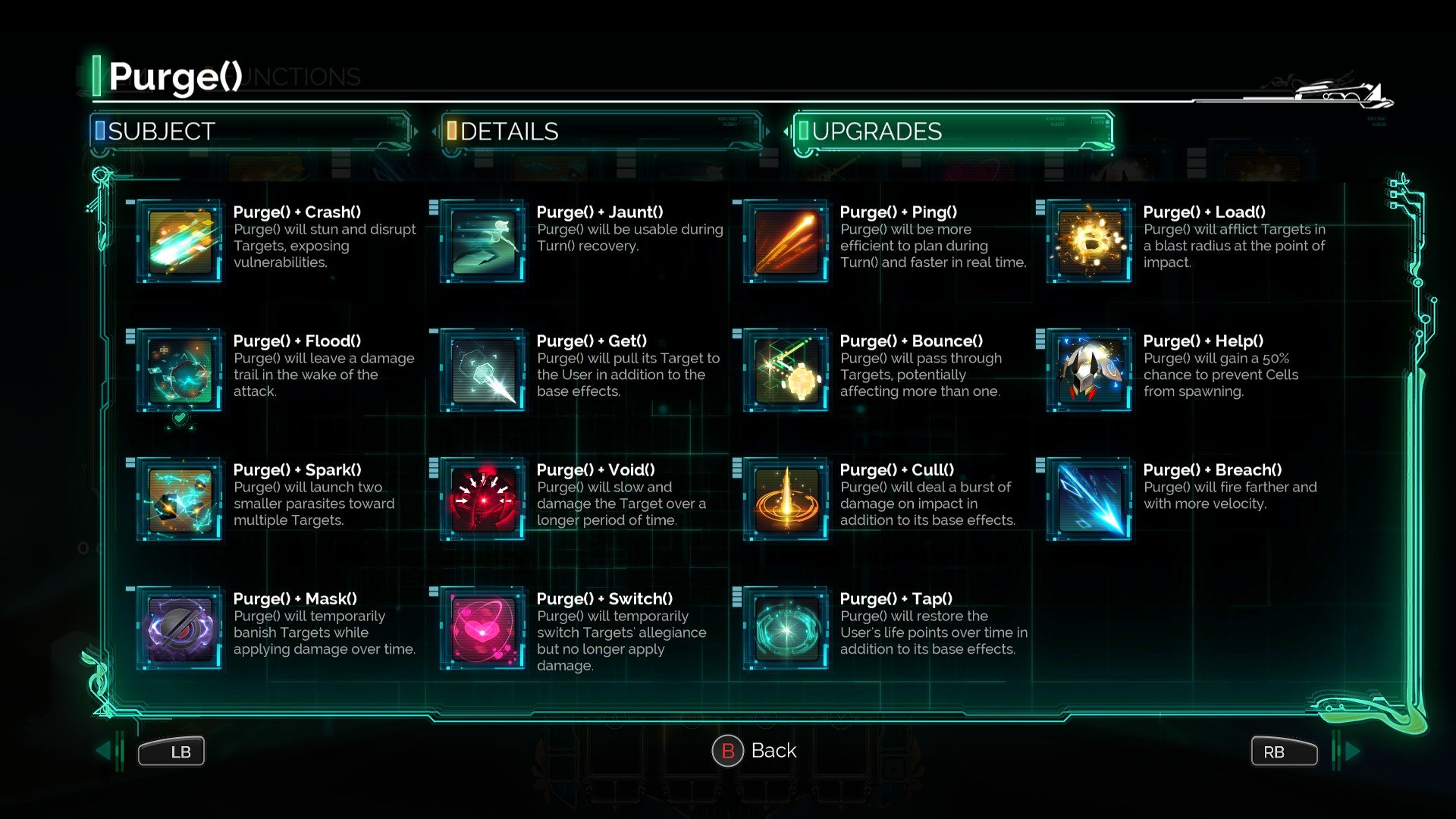Image resolution: width=1456 pixels, height=819 pixels.
Task: Select the Purge() + Get() upgrade icon
Action: pyautogui.click(x=483, y=371)
